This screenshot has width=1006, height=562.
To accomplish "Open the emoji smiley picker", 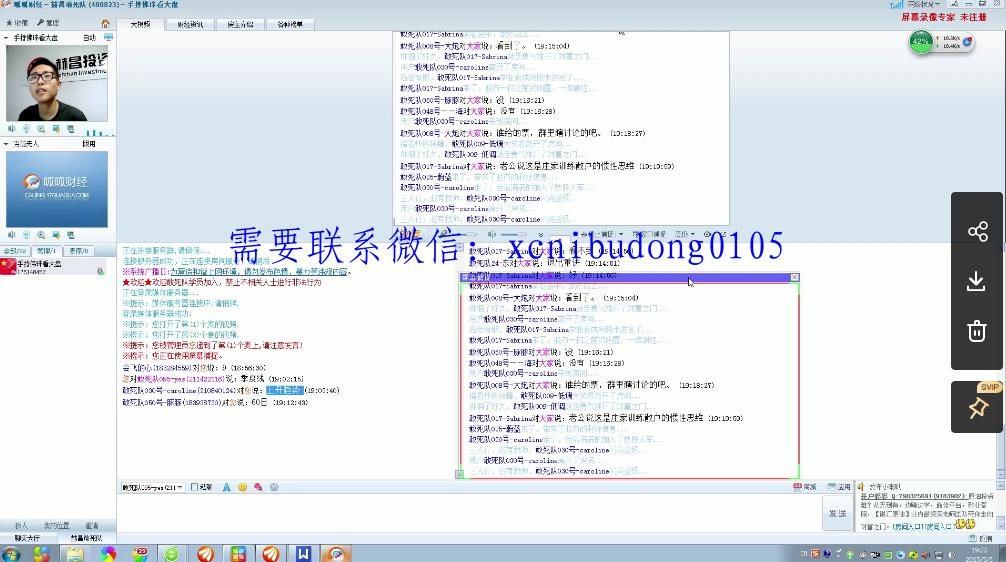I will point(242,487).
